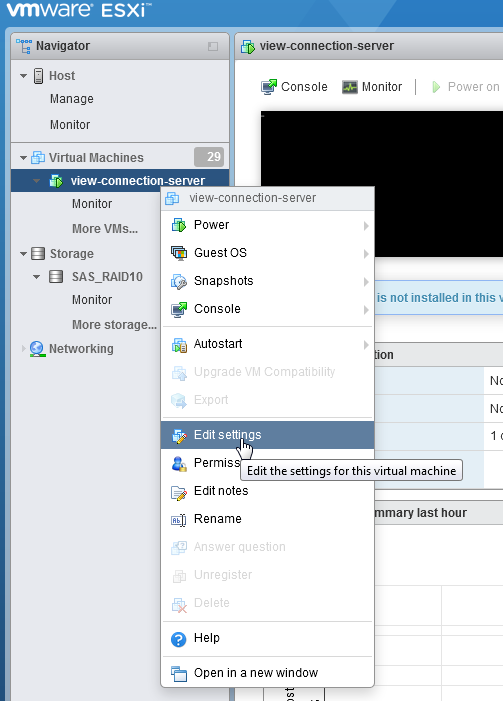Image resolution: width=503 pixels, height=701 pixels.
Task: Select Manage under Host
Action: [72, 99]
